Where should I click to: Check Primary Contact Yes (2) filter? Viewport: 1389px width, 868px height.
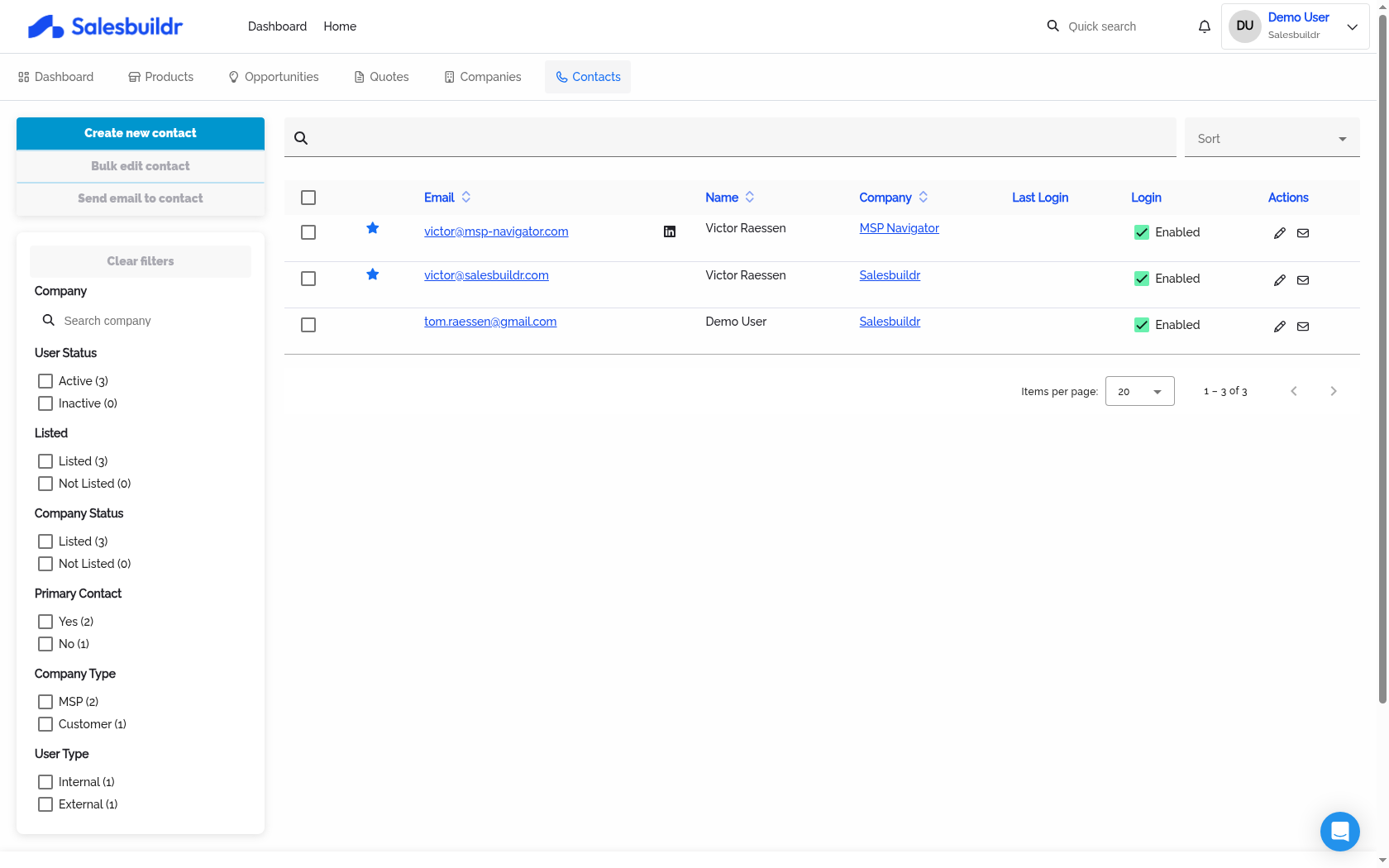[45, 622]
